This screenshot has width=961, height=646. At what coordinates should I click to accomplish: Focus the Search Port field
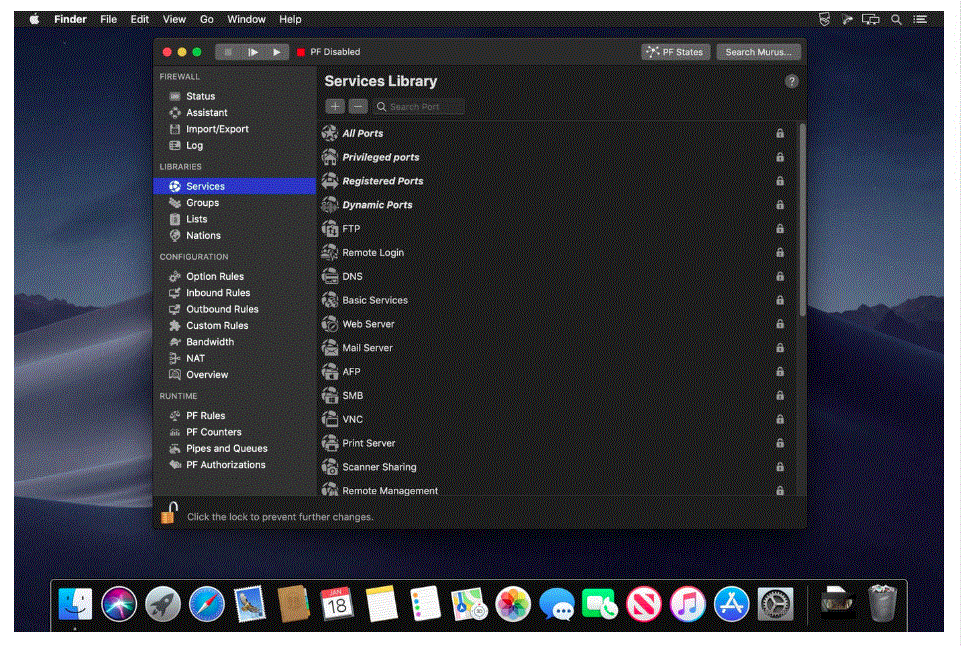point(419,107)
